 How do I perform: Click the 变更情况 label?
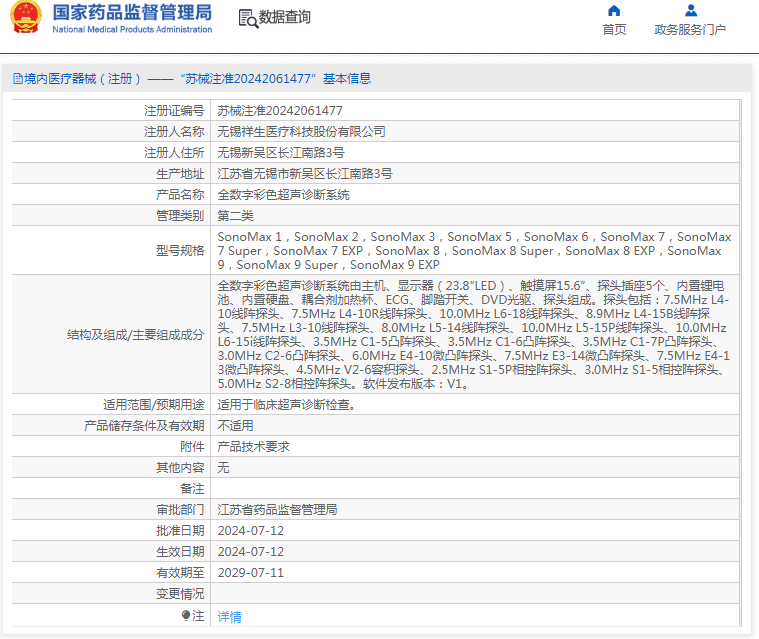point(180,594)
